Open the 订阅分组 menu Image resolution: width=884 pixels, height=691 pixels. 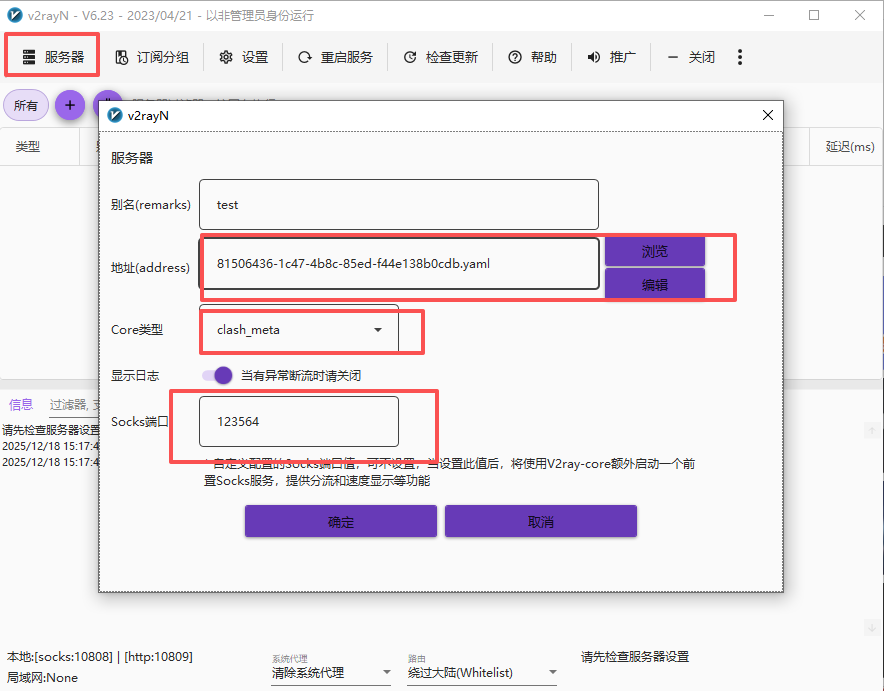[152, 57]
